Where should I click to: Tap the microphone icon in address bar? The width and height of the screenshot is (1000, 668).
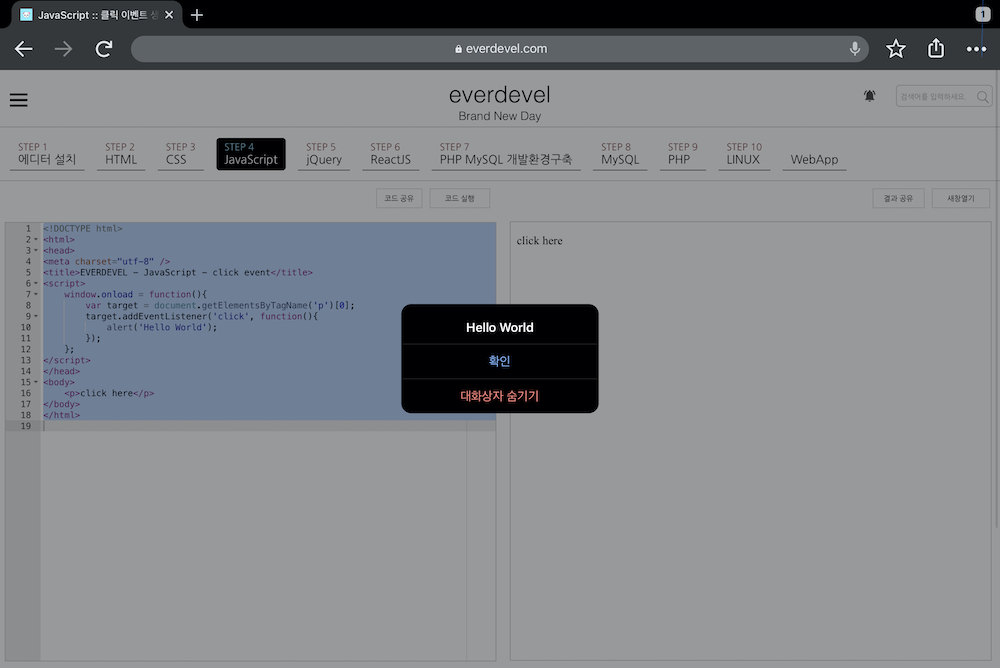point(855,48)
